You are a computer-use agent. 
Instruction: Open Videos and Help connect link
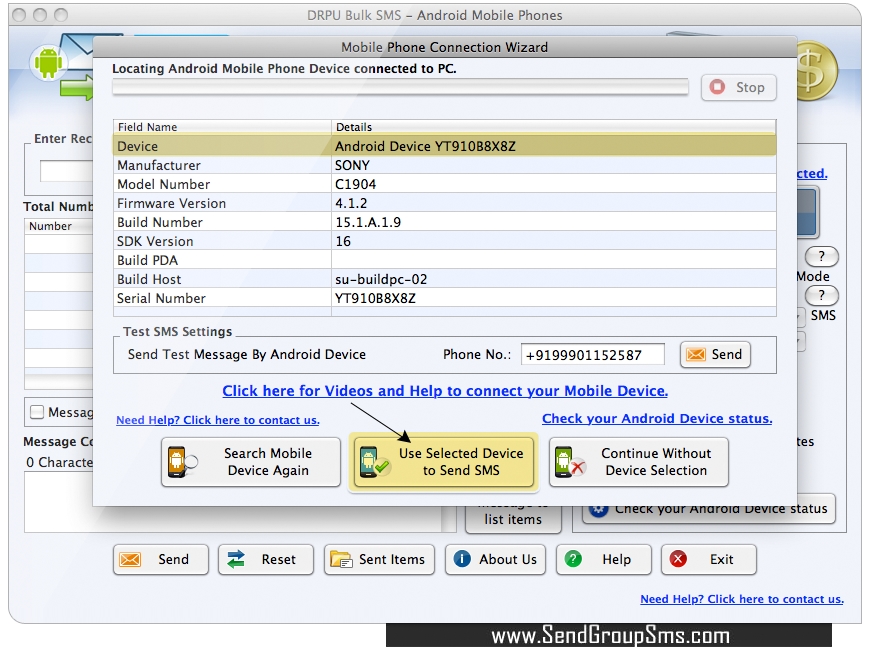tap(445, 391)
